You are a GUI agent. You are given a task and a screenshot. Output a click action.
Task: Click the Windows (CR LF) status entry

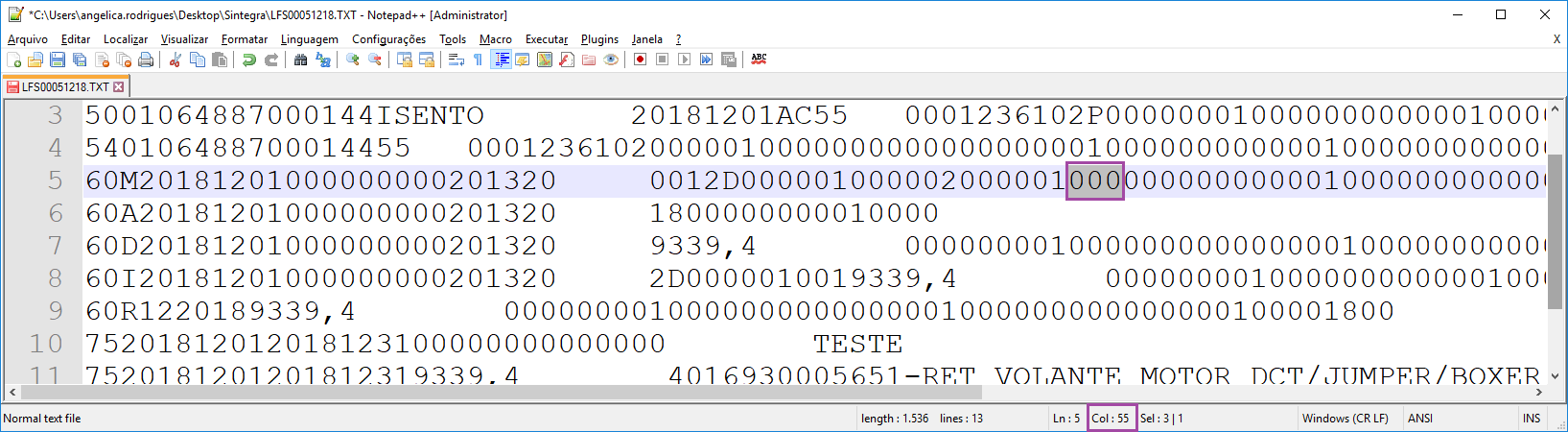click(1345, 419)
